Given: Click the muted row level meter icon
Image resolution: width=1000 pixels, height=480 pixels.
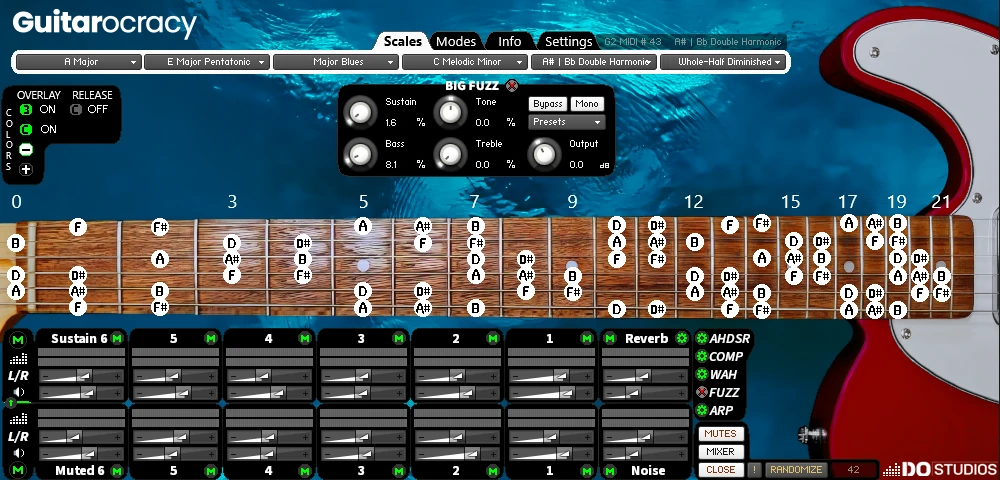Looking at the screenshot, I should click(19, 419).
